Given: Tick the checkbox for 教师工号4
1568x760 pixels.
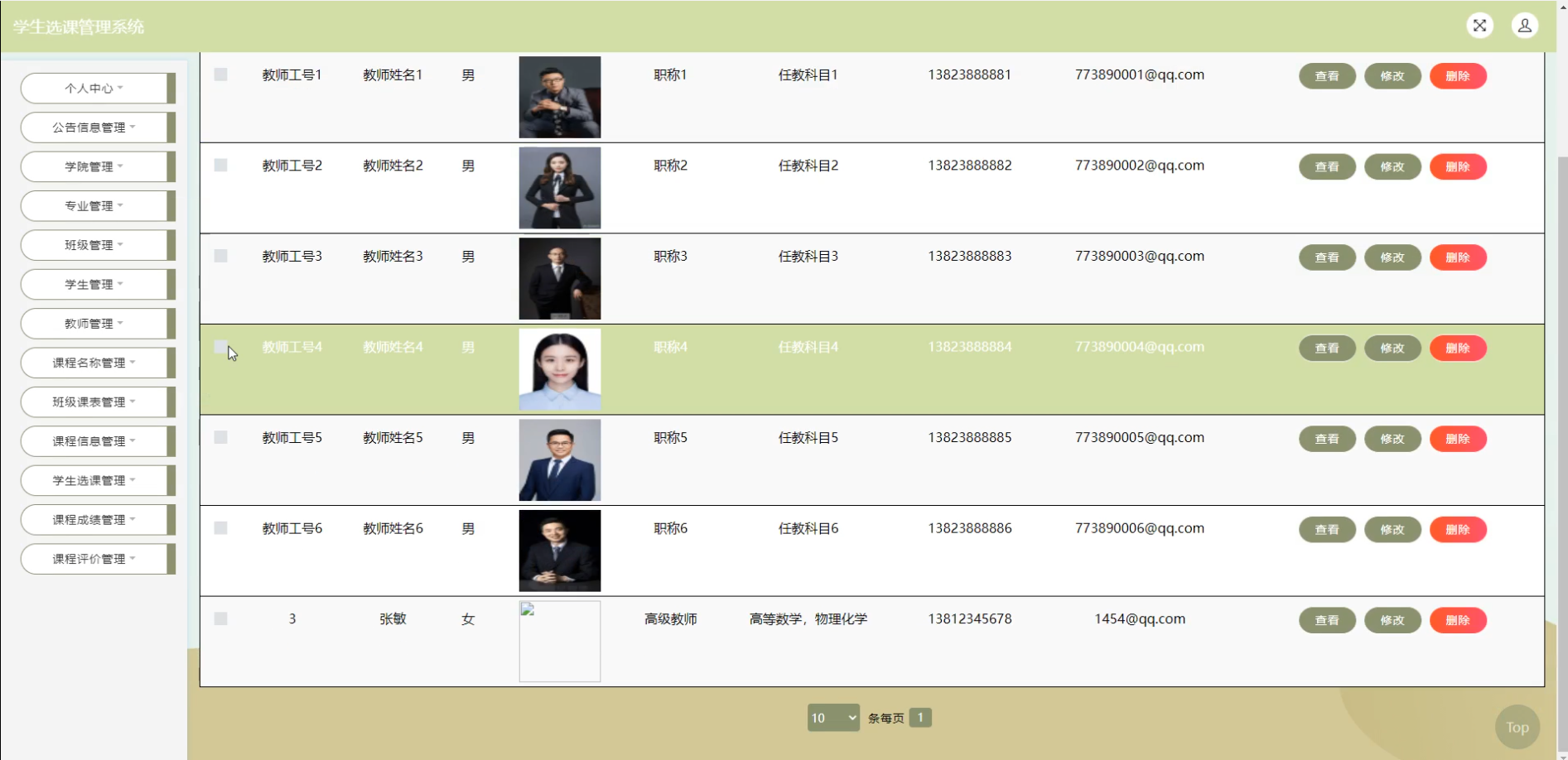Looking at the screenshot, I should [x=220, y=346].
